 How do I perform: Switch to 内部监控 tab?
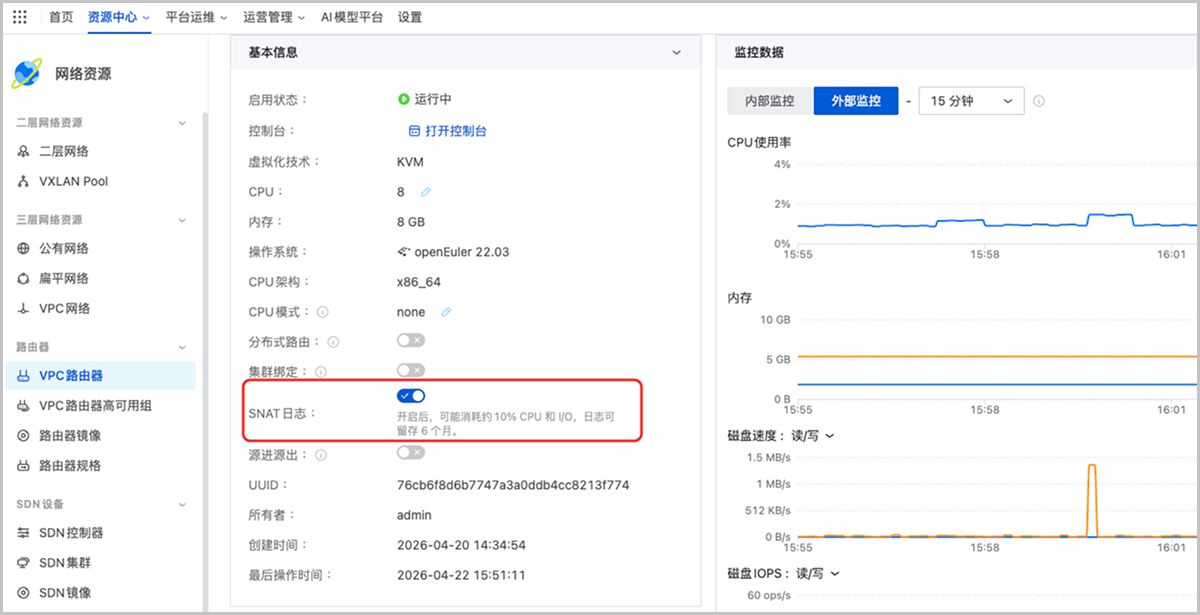pyautogui.click(x=770, y=101)
